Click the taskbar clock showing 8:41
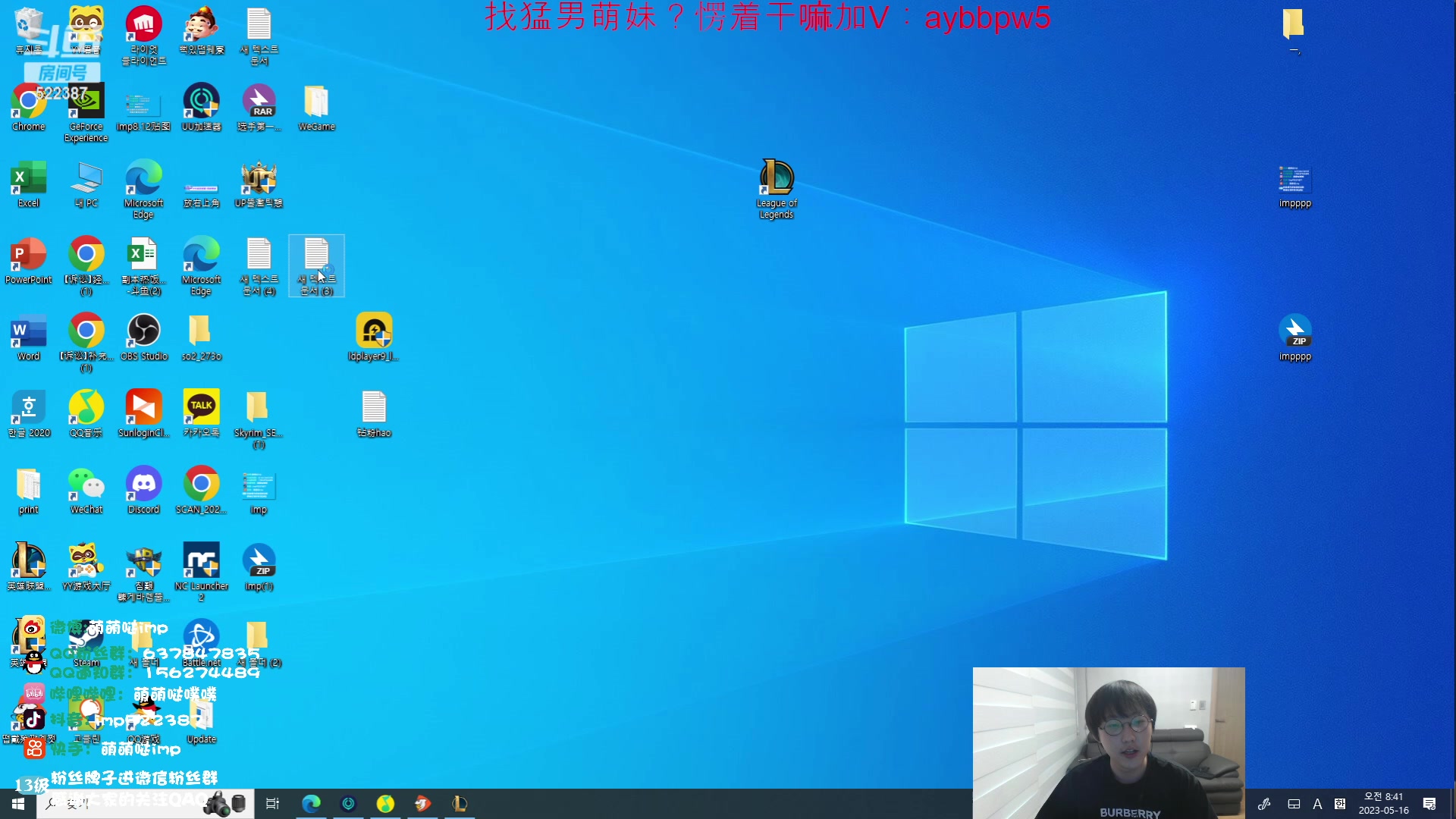Viewport: 1456px width, 819px height. click(1383, 804)
